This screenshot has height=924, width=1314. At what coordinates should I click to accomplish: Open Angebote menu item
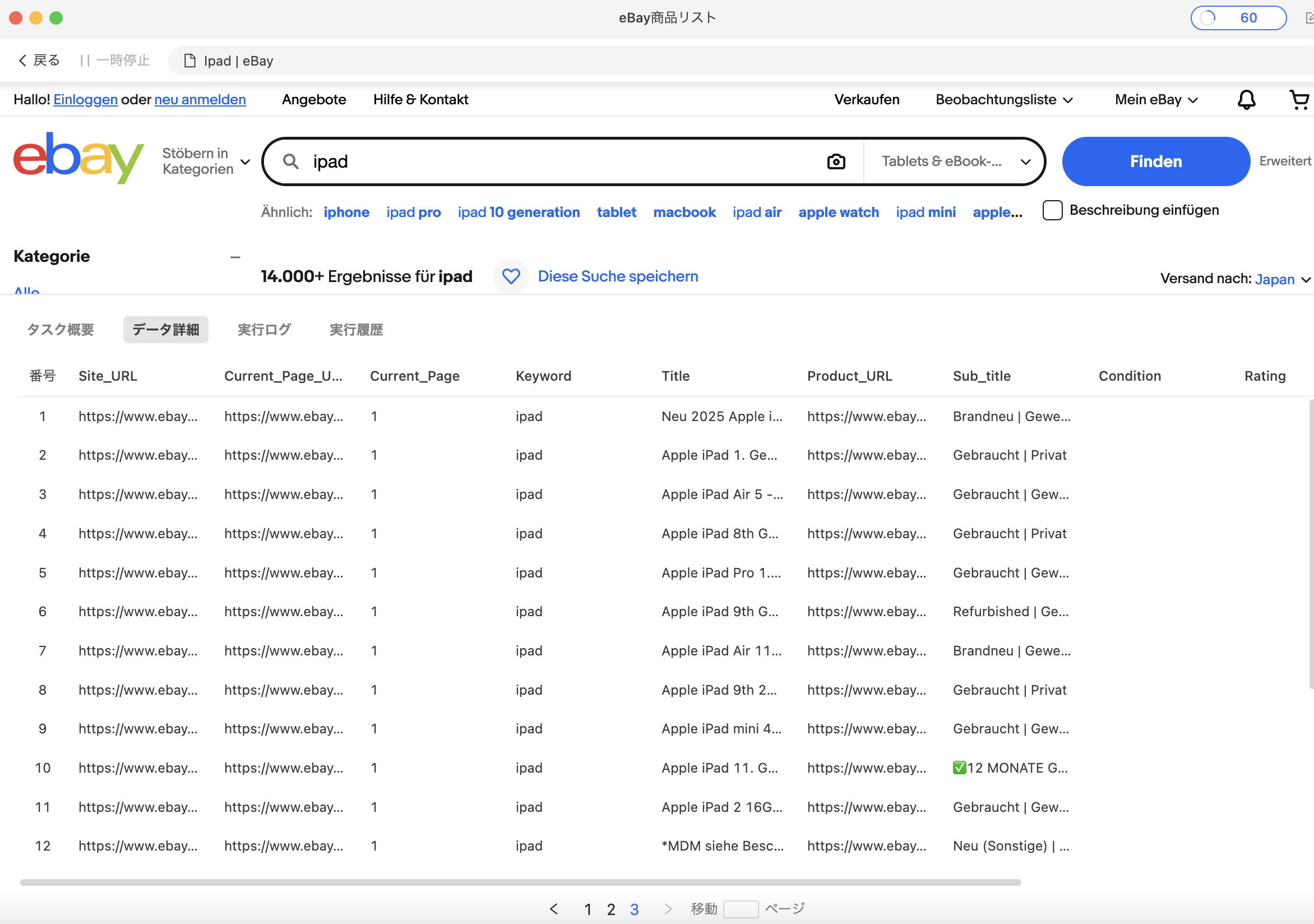pyautogui.click(x=314, y=100)
